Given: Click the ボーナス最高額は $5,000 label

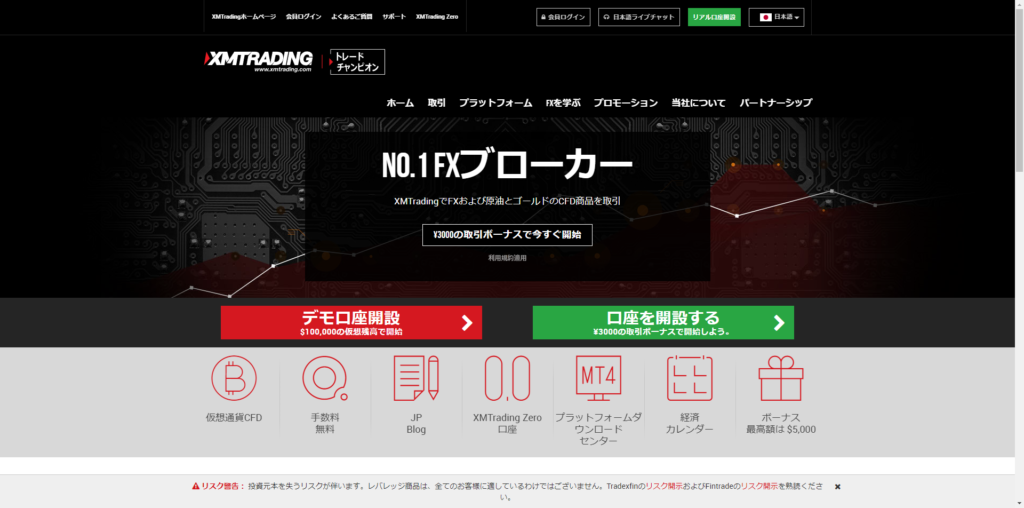Looking at the screenshot, I should (781, 424).
